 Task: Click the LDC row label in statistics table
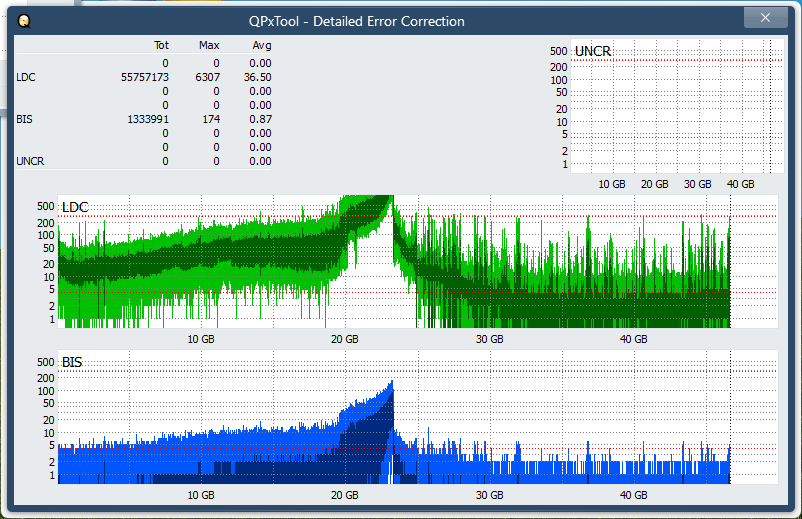point(26,77)
